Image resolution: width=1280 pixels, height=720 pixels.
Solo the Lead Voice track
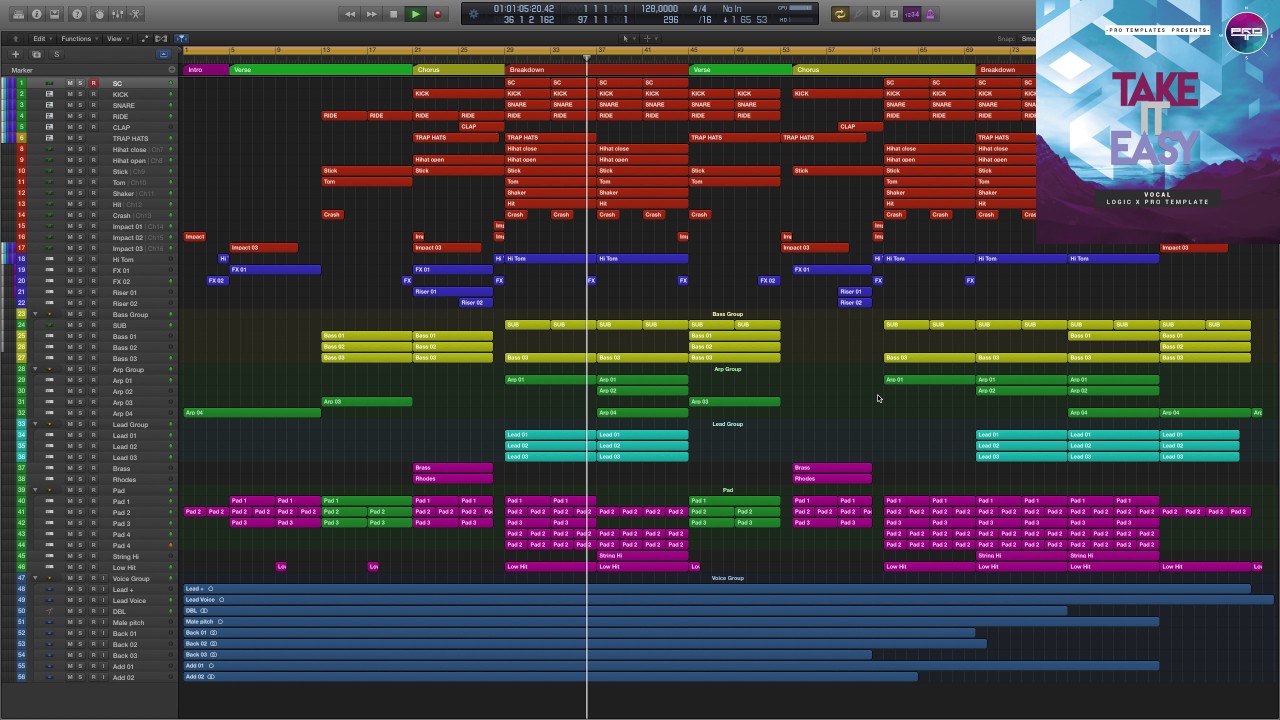click(x=81, y=601)
